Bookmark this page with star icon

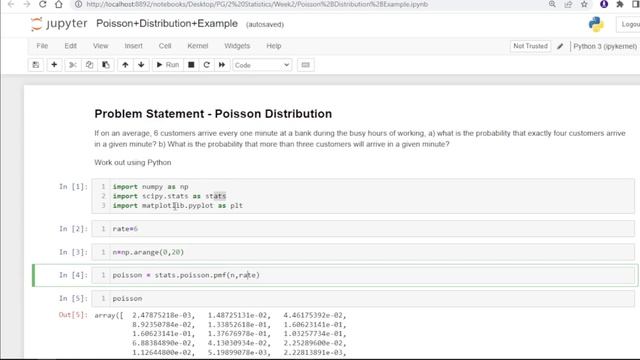point(584,4)
